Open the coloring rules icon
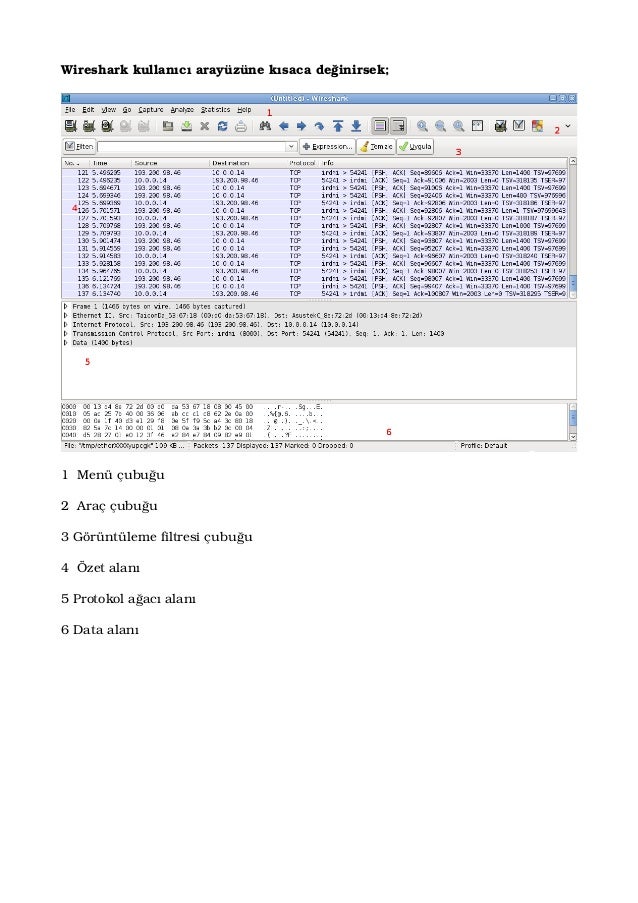The width and height of the screenshot is (638, 903). pos(537,126)
